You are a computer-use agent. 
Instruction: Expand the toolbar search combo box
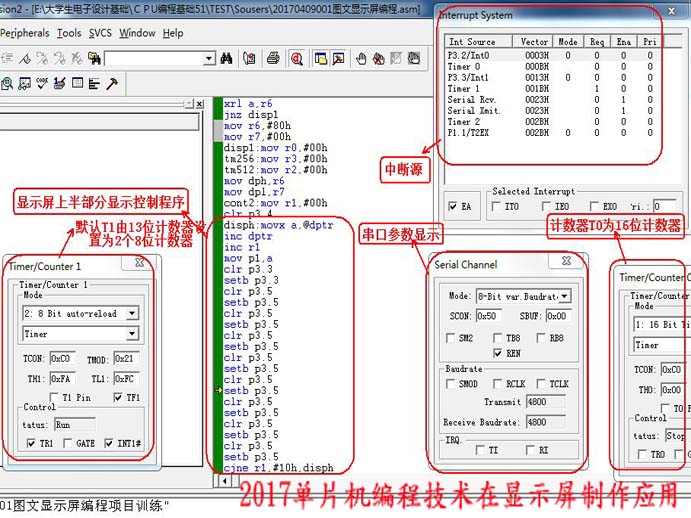(209, 59)
